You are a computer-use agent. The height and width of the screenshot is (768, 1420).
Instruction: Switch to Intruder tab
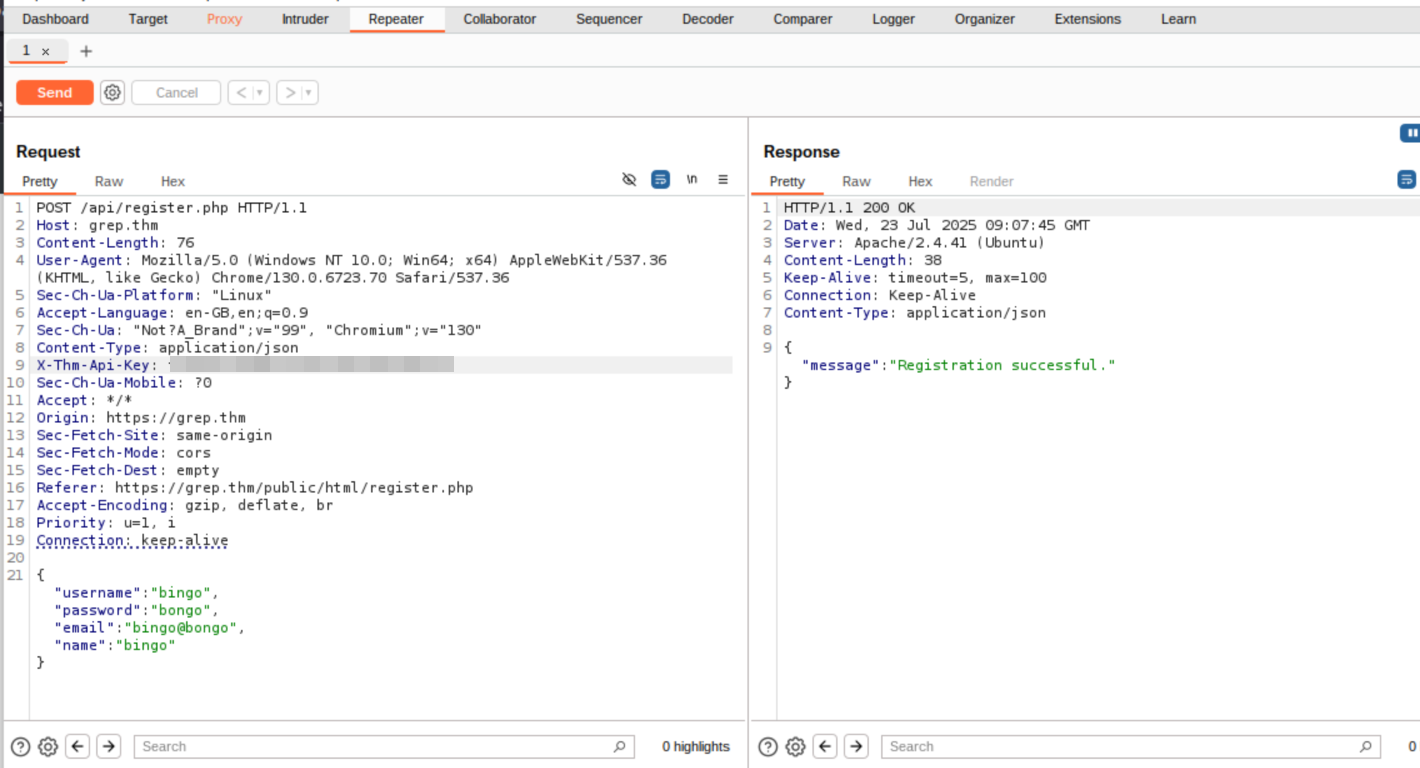[305, 19]
